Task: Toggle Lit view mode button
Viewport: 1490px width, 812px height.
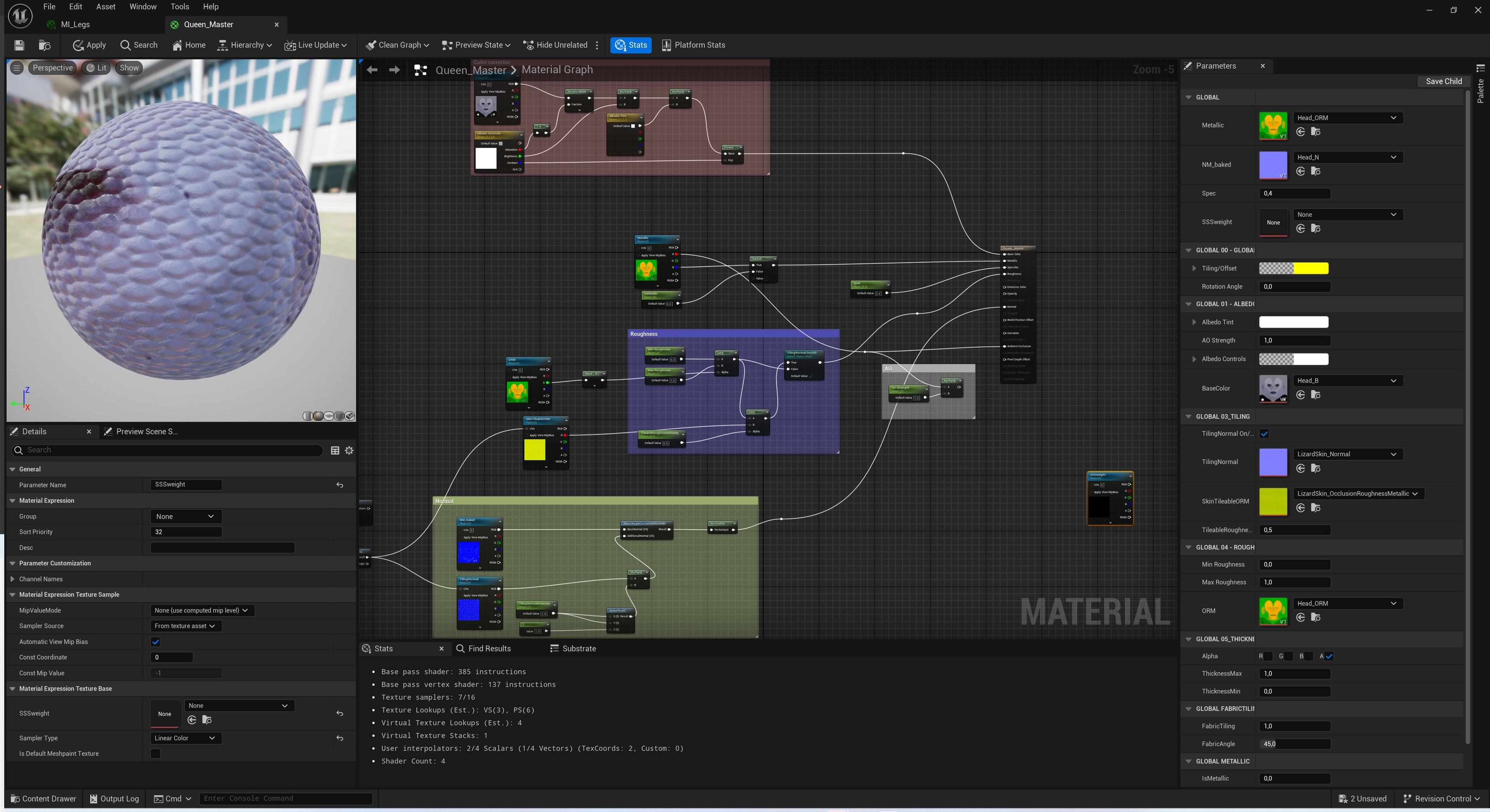Action: point(96,68)
